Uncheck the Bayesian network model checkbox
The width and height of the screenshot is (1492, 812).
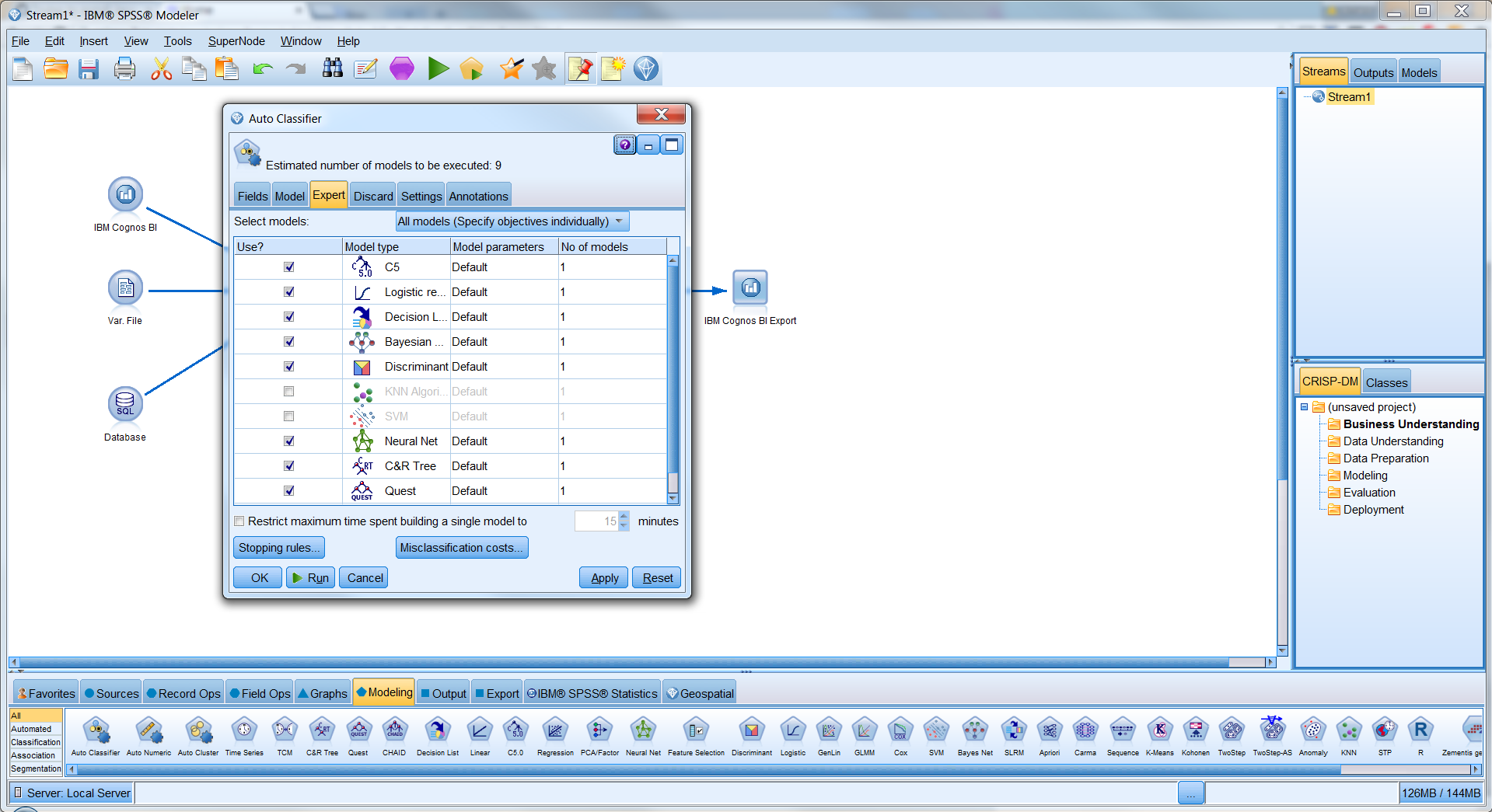[289, 342]
